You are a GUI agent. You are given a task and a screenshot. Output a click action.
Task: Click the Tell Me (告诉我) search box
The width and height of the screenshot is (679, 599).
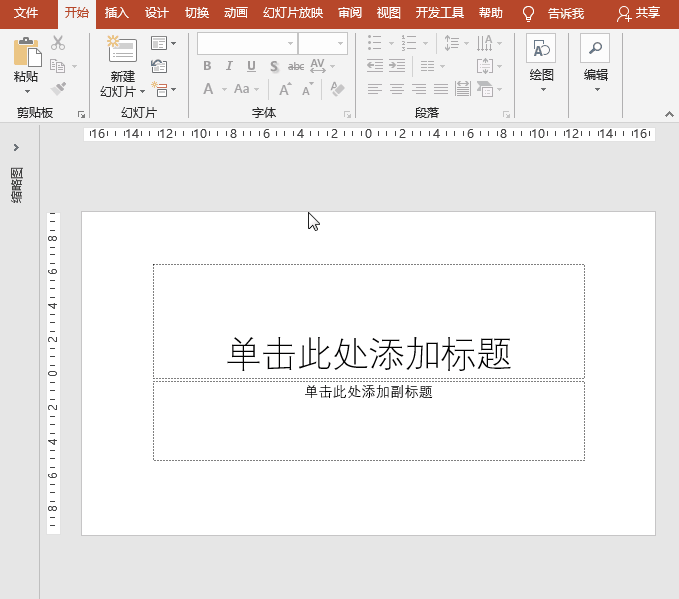pyautogui.click(x=554, y=13)
